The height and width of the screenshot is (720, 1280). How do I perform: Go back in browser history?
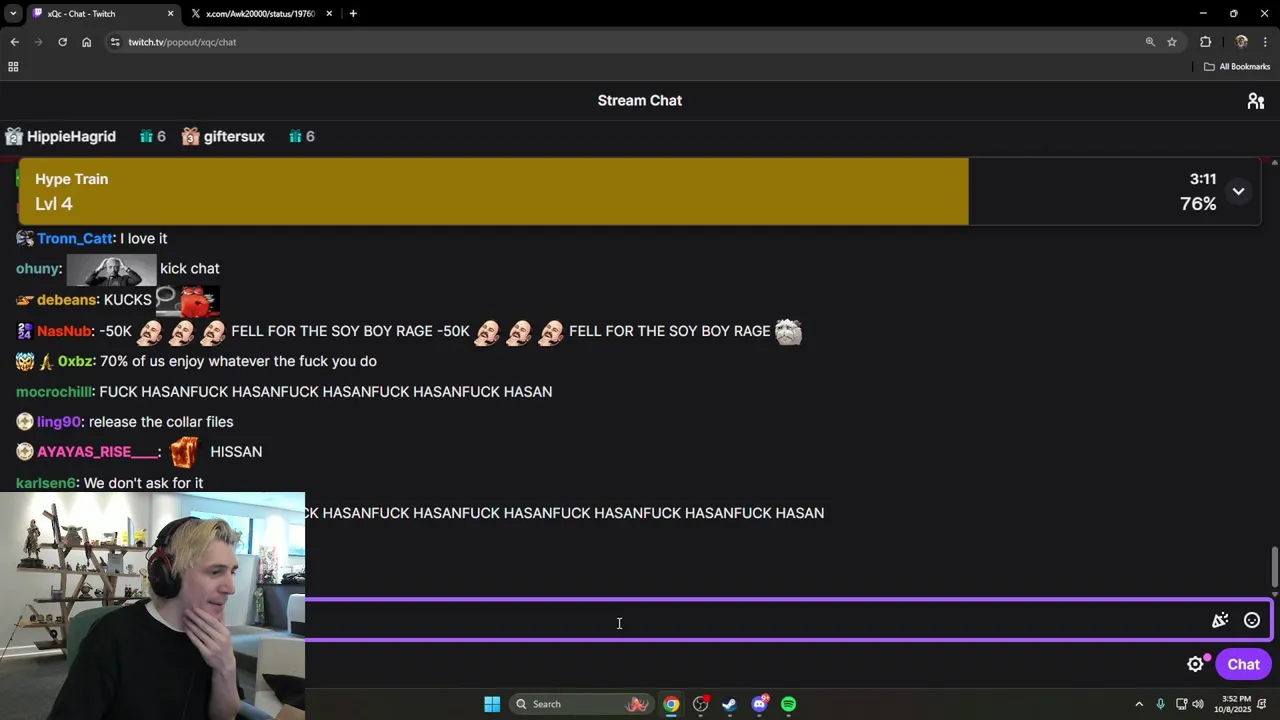coord(14,42)
